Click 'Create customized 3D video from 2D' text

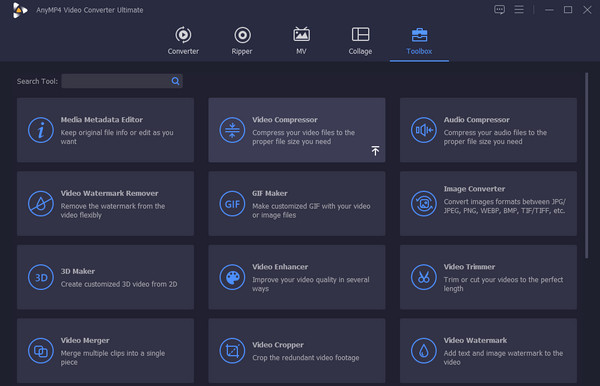click(x=119, y=284)
